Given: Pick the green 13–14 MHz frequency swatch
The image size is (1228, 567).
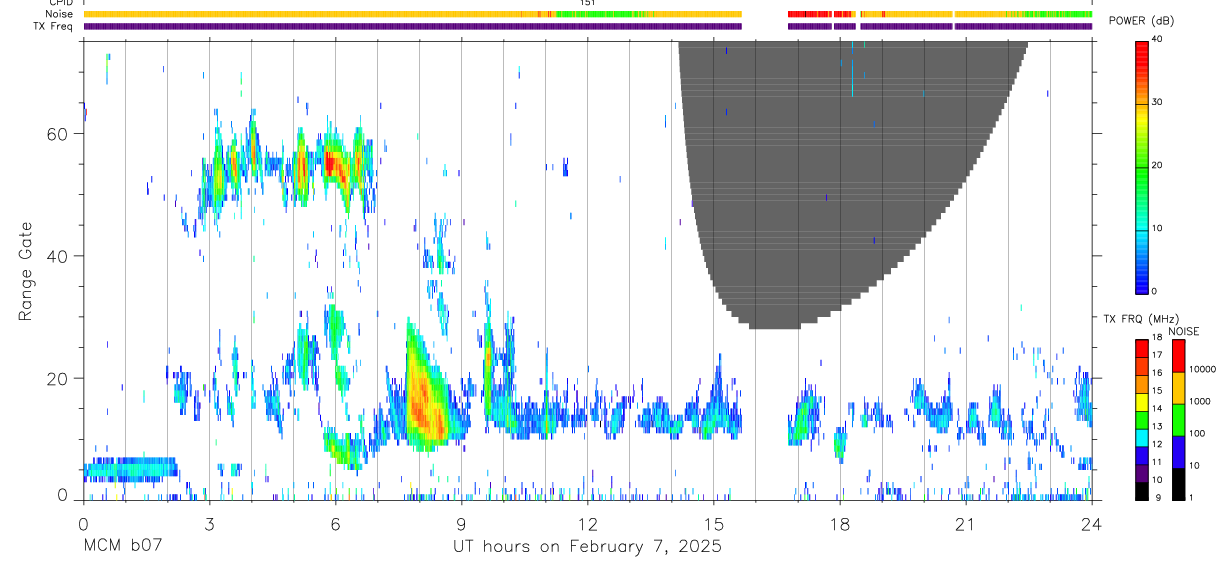Looking at the screenshot, I should coord(1142,419).
